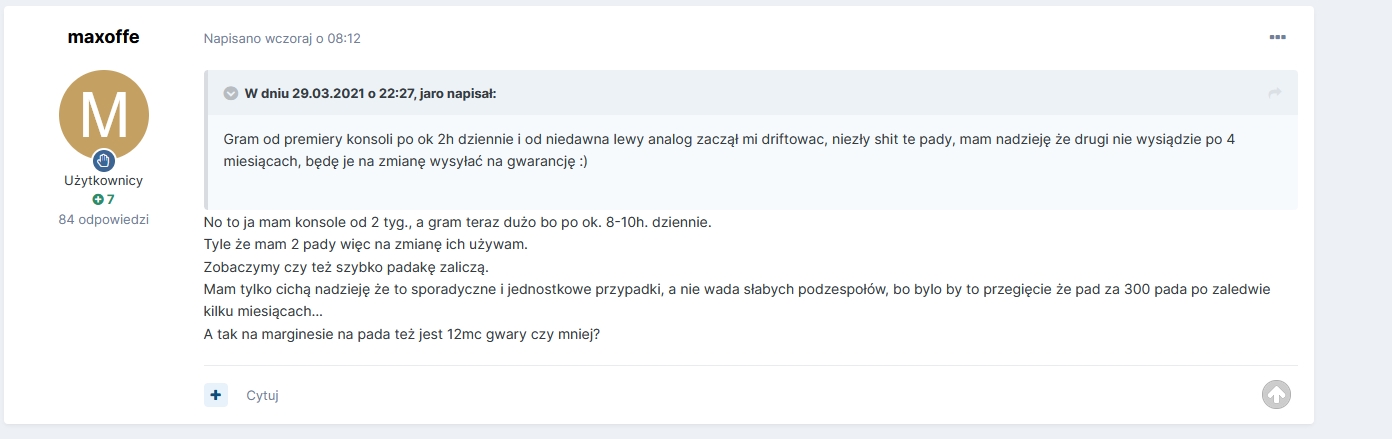Click hand badge on the avatar
Viewport: 1392px width, 439px height.
[104, 160]
